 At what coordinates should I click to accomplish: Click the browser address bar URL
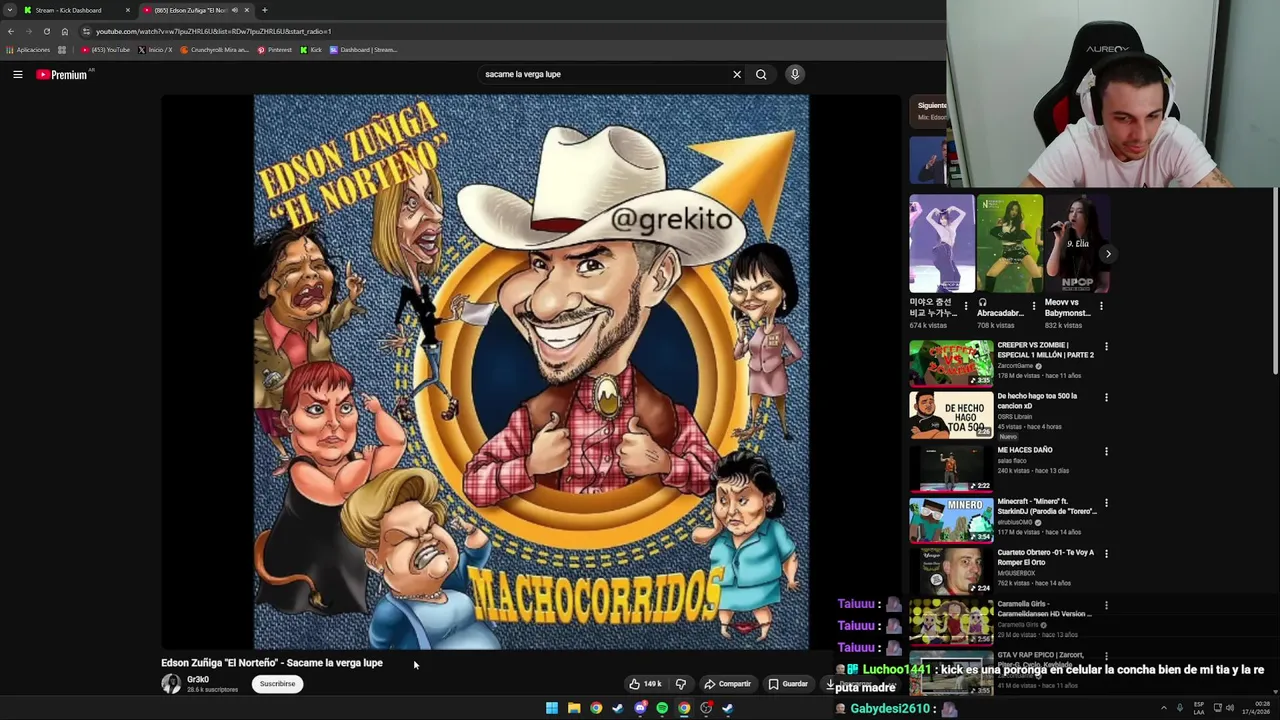point(213,31)
